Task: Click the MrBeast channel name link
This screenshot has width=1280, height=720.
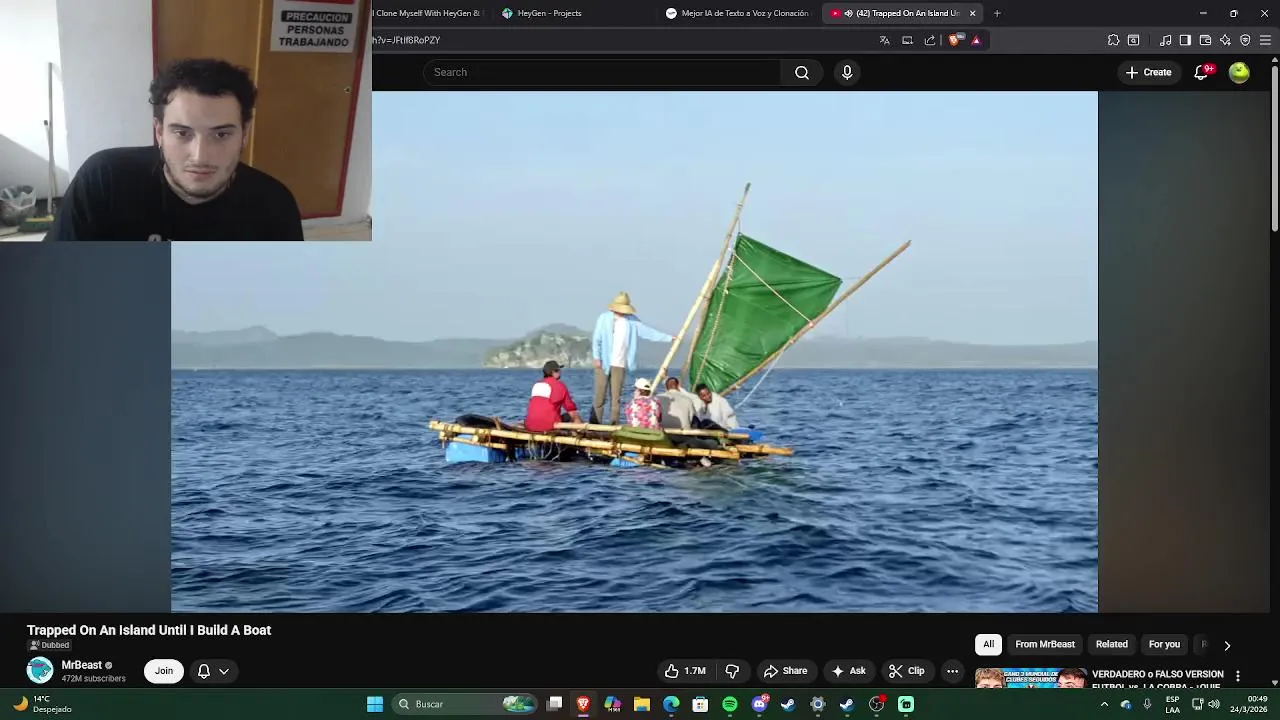Action: [82, 665]
